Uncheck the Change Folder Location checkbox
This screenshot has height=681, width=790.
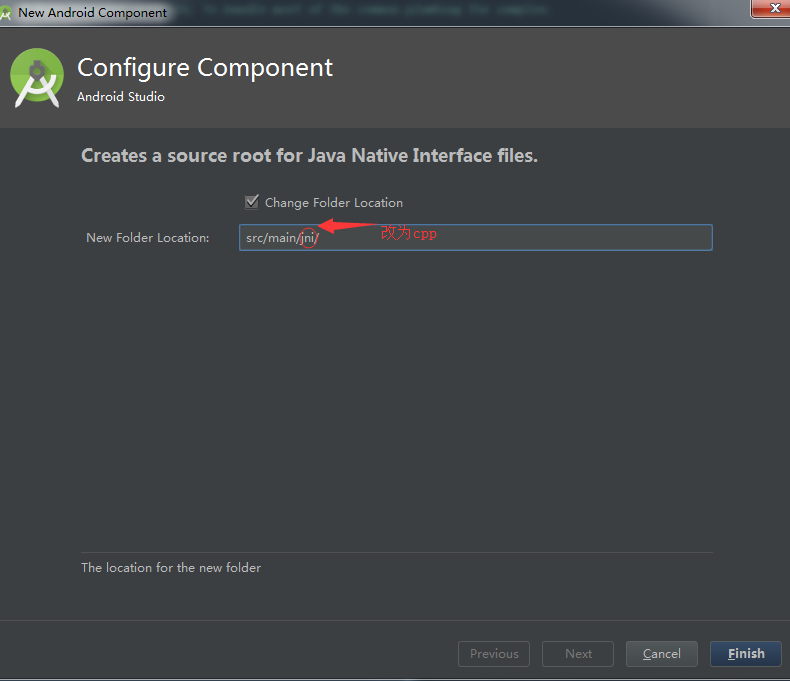(x=252, y=202)
